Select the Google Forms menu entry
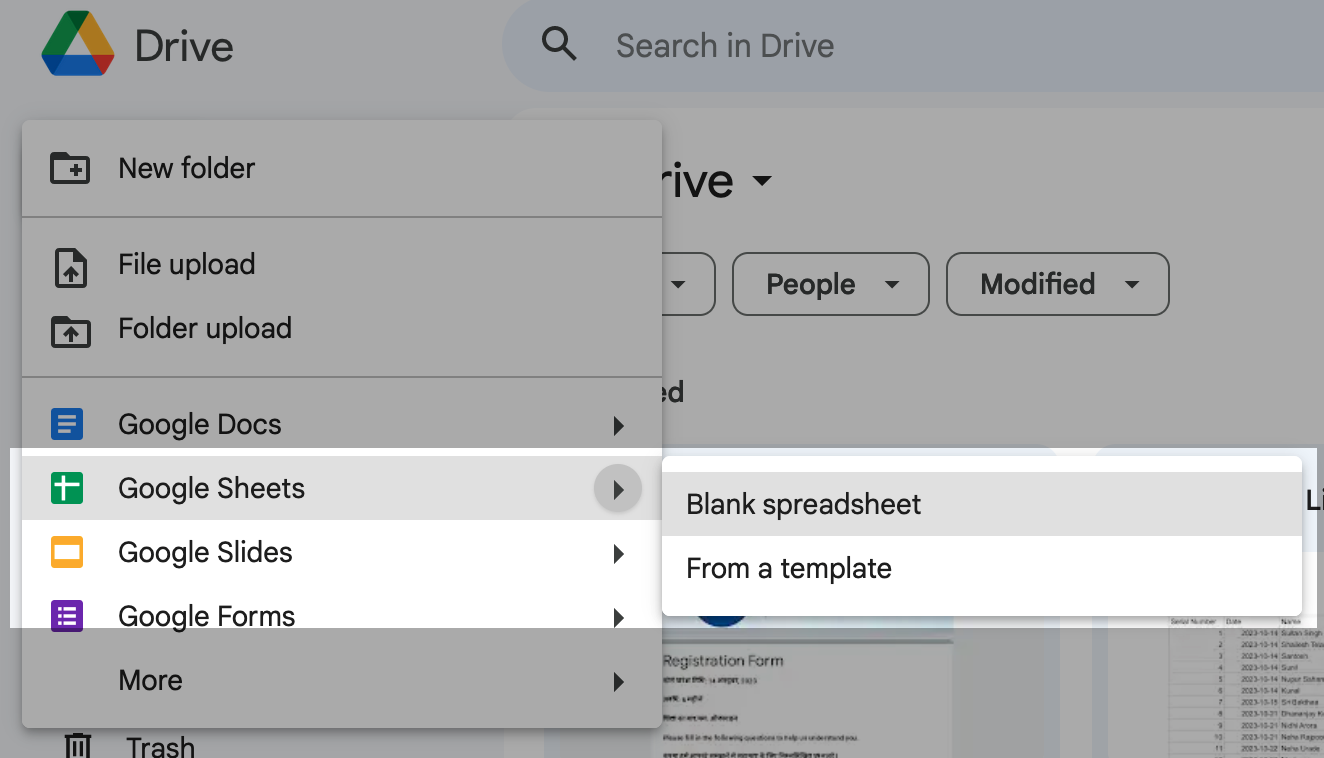 click(x=207, y=616)
